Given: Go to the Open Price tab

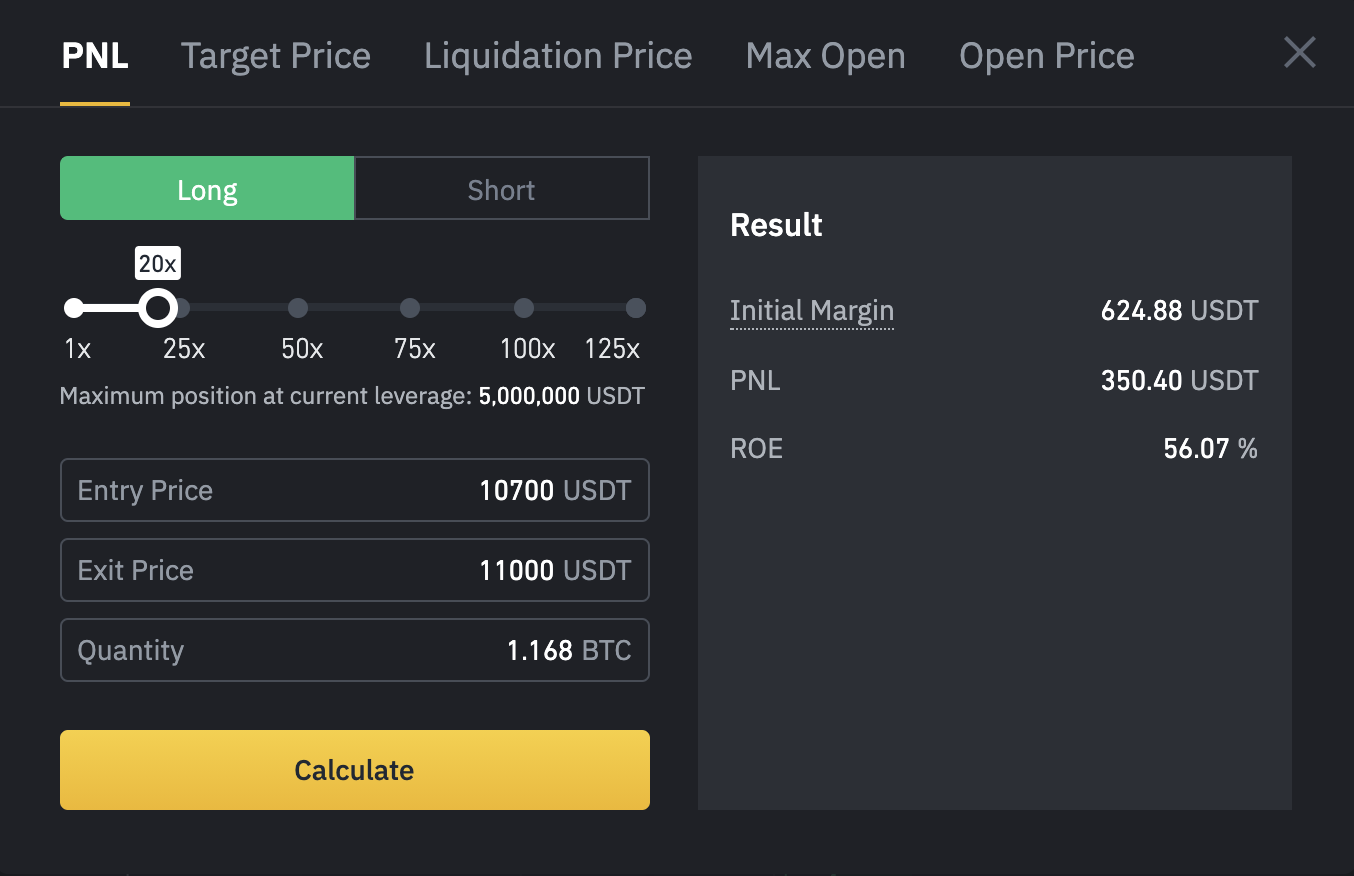Looking at the screenshot, I should [x=1046, y=56].
